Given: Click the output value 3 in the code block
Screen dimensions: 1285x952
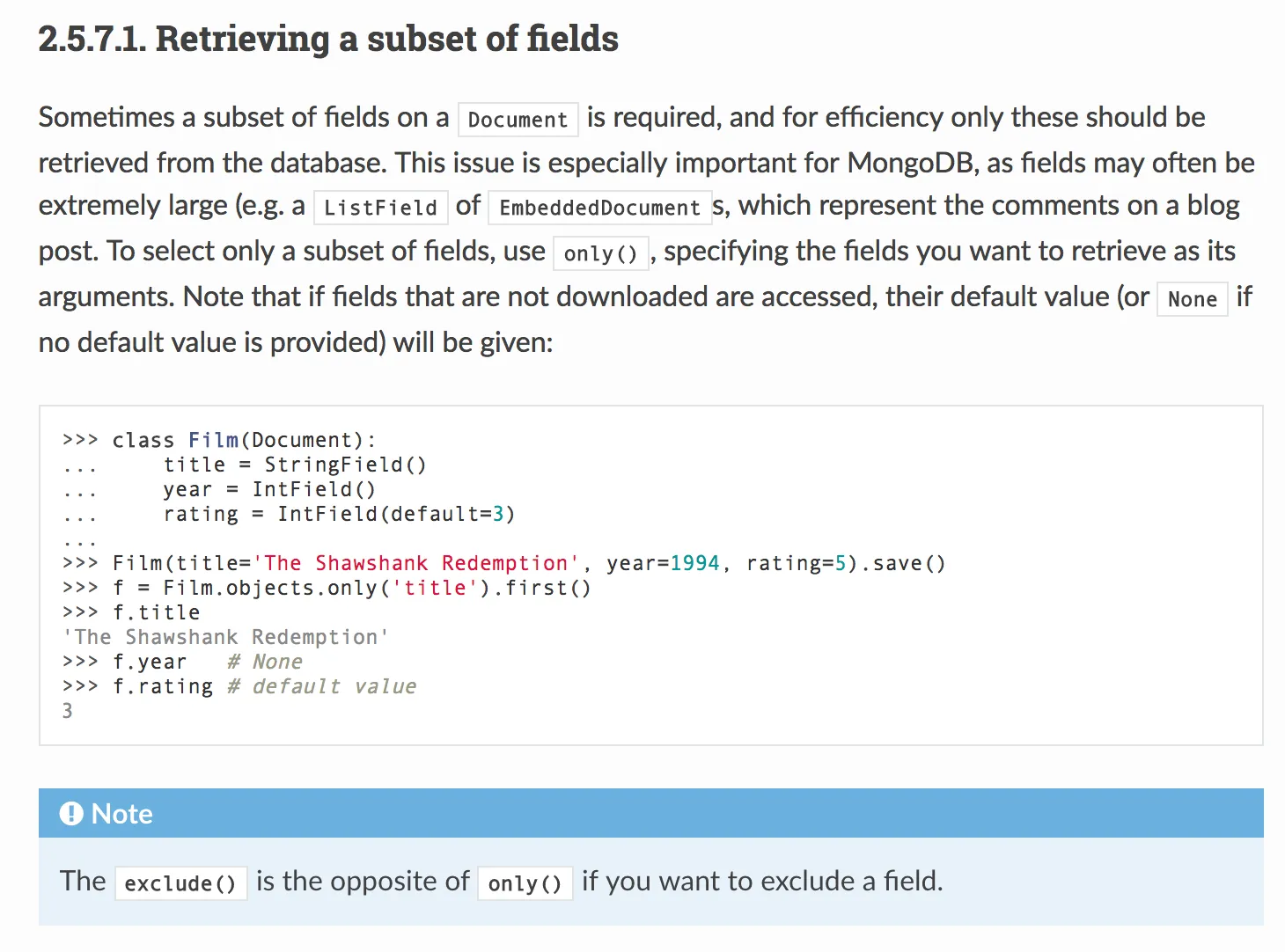Looking at the screenshot, I should (x=68, y=711).
